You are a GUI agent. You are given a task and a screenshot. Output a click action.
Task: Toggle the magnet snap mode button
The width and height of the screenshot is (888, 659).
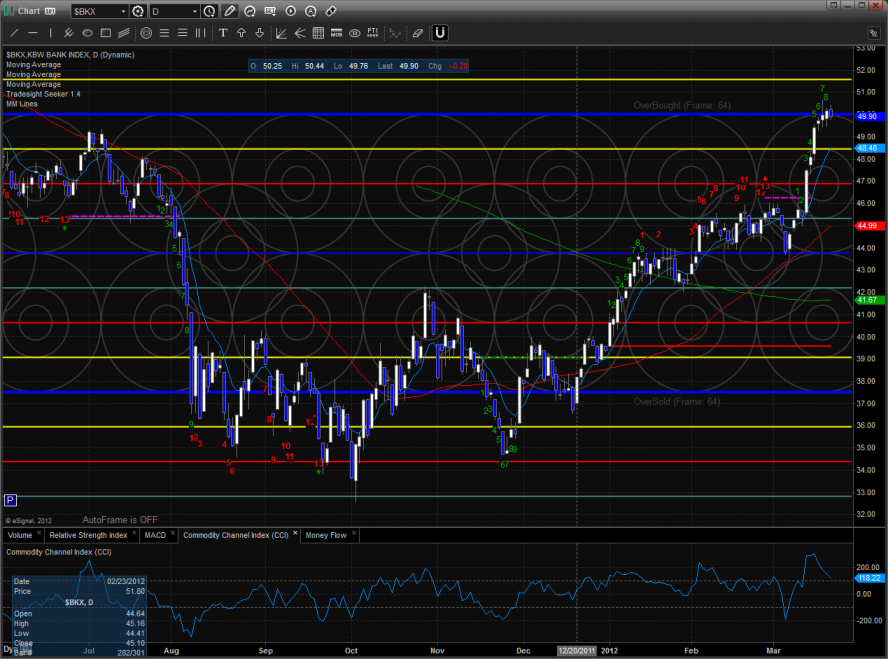pyautogui.click(x=440, y=32)
